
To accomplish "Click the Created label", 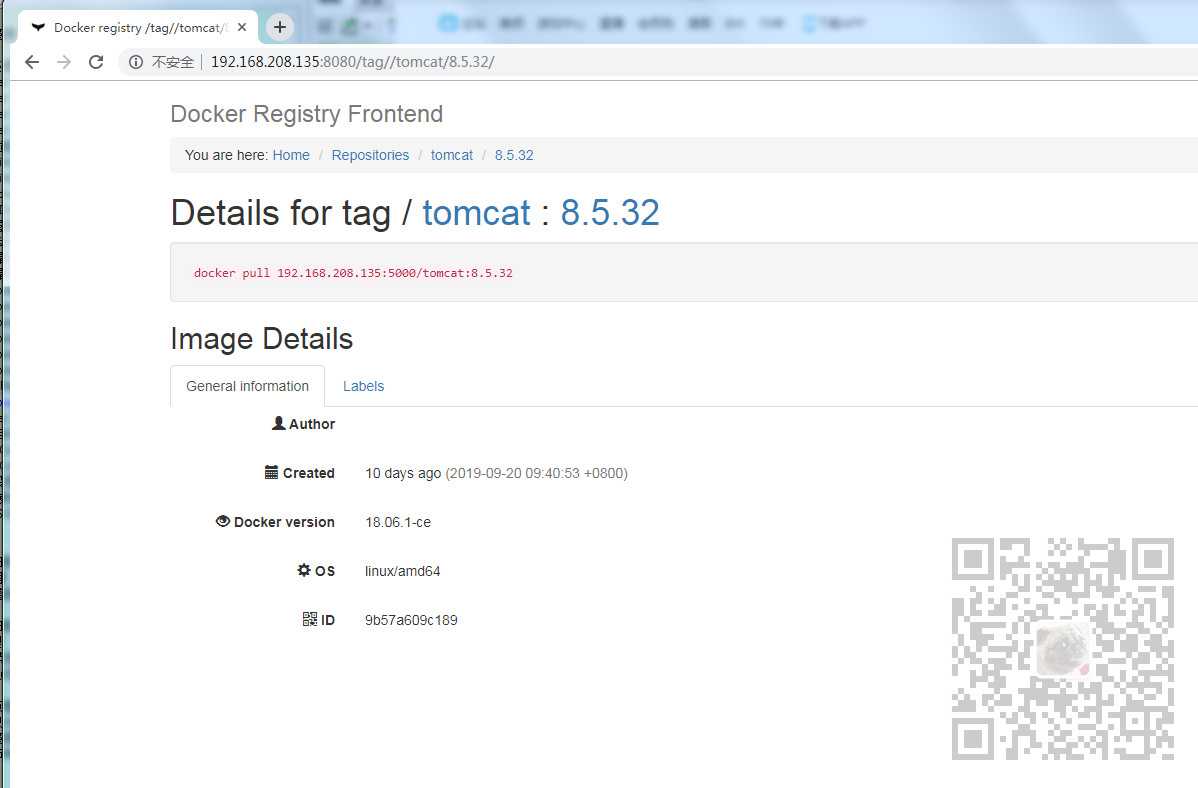I will click(309, 473).
